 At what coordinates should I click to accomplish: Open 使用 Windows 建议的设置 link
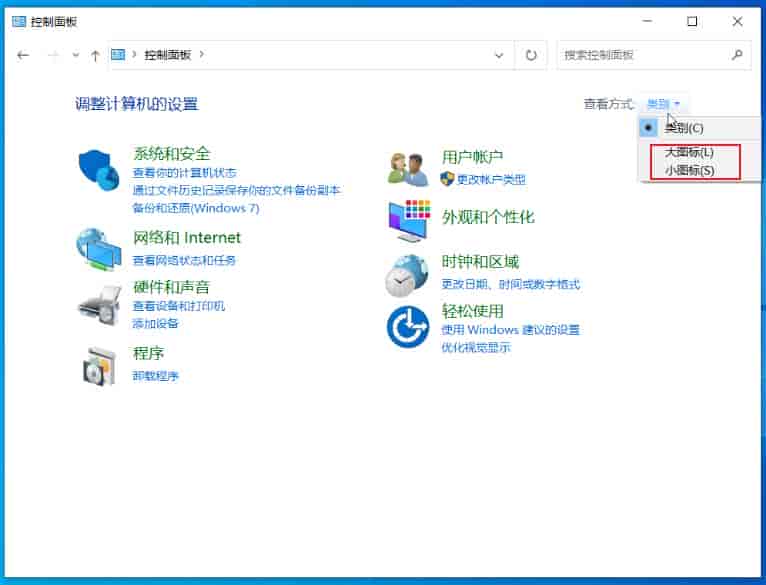click(x=511, y=330)
